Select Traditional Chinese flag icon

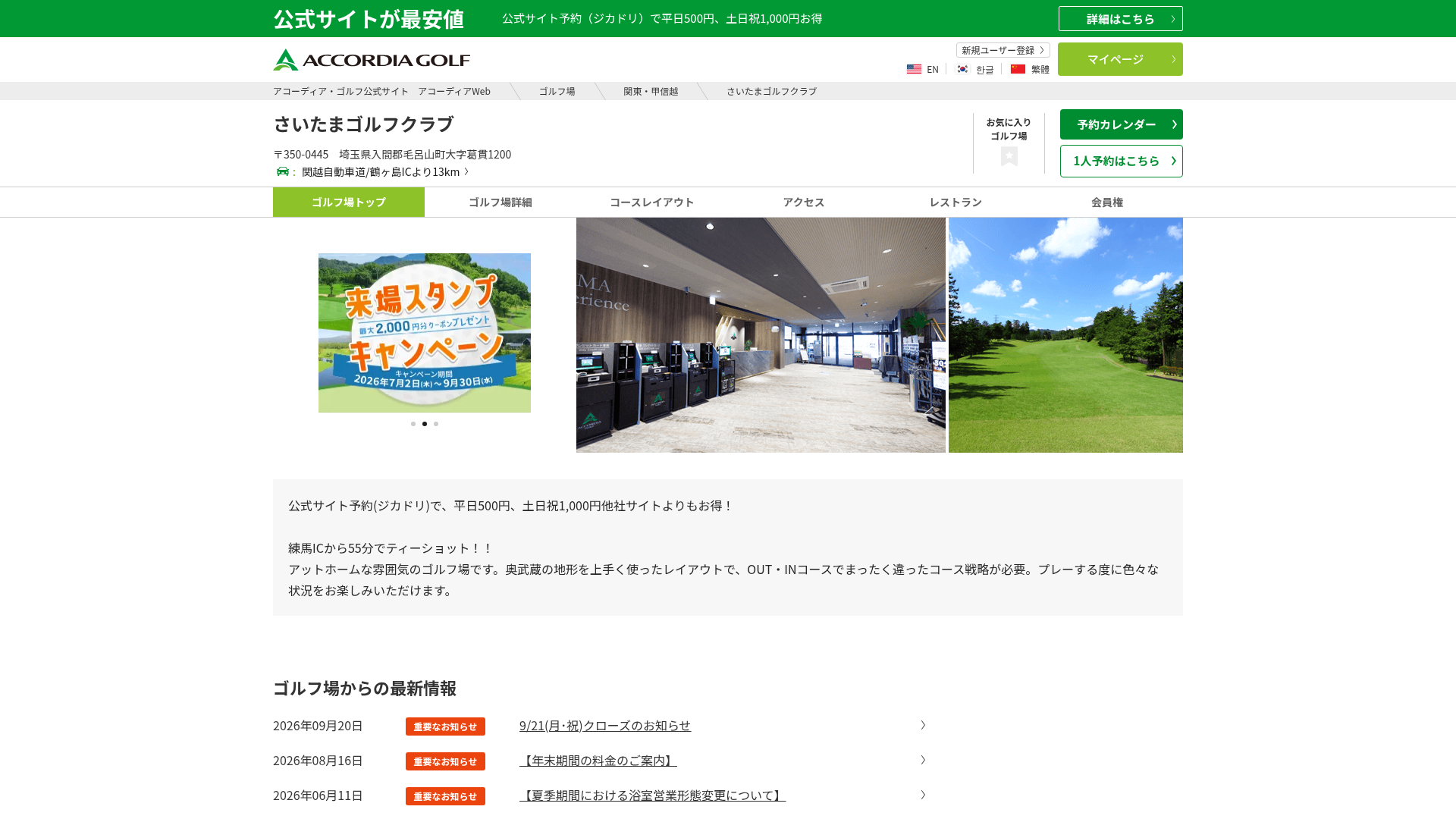point(1018,69)
